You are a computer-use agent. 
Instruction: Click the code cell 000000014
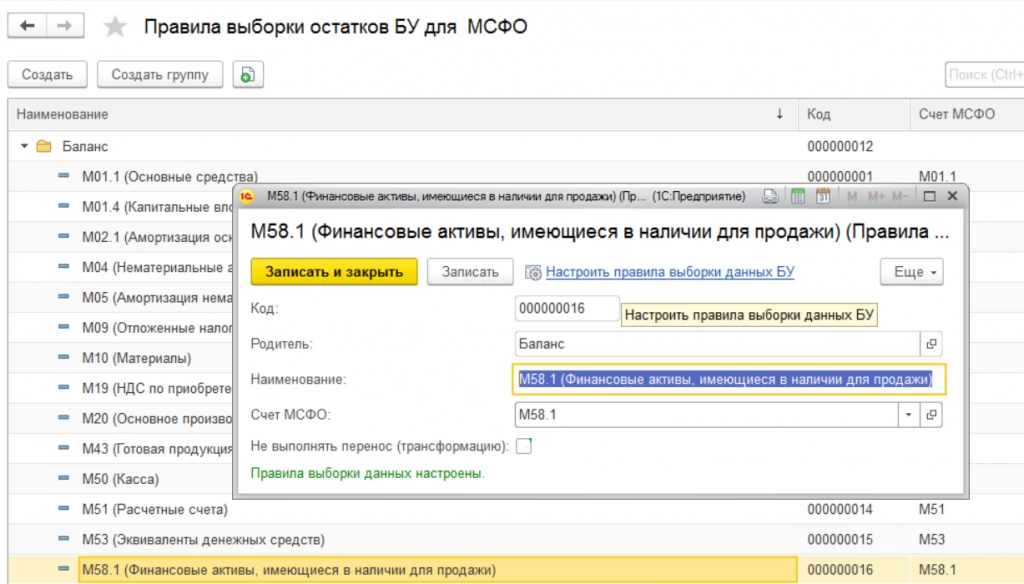click(840, 509)
